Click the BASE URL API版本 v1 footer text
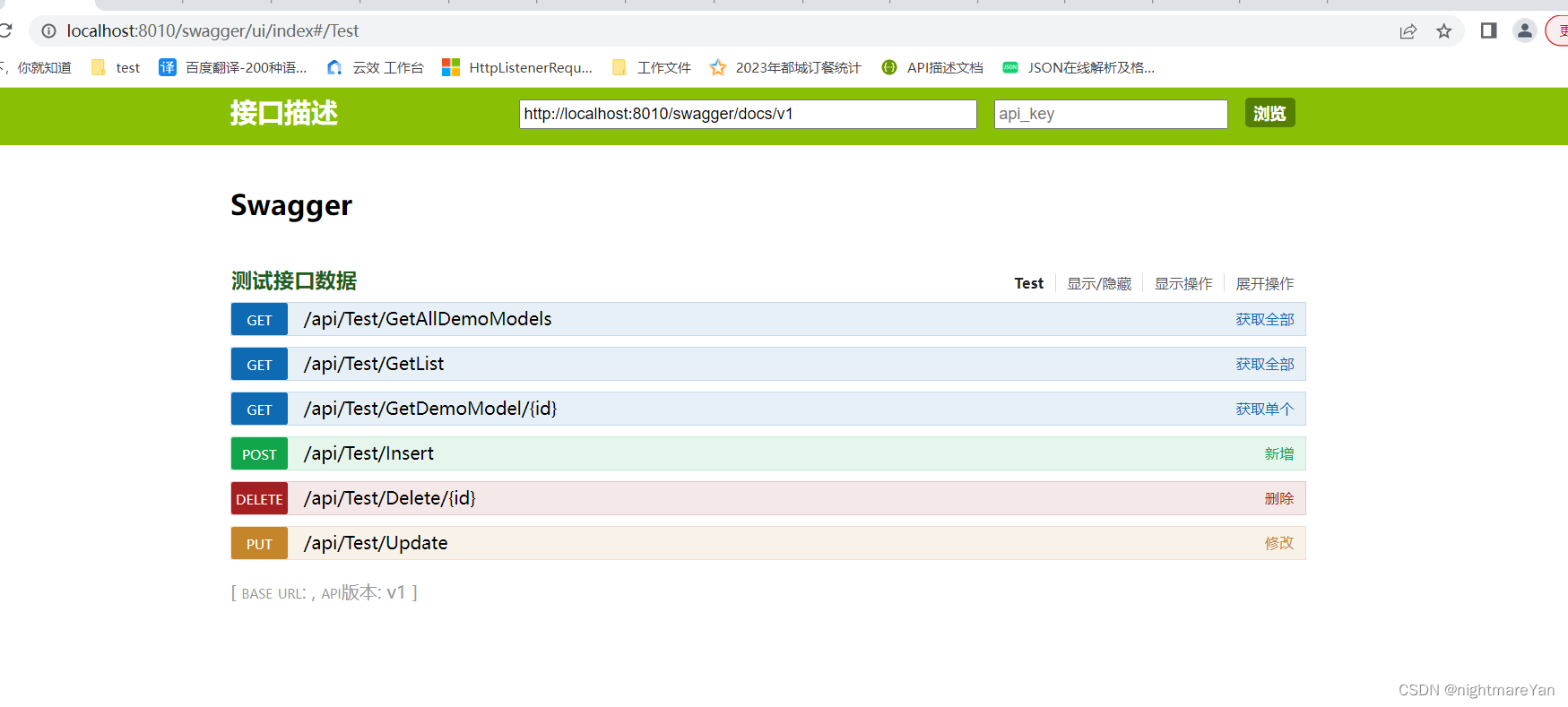The width and height of the screenshot is (1568, 707). point(325,593)
